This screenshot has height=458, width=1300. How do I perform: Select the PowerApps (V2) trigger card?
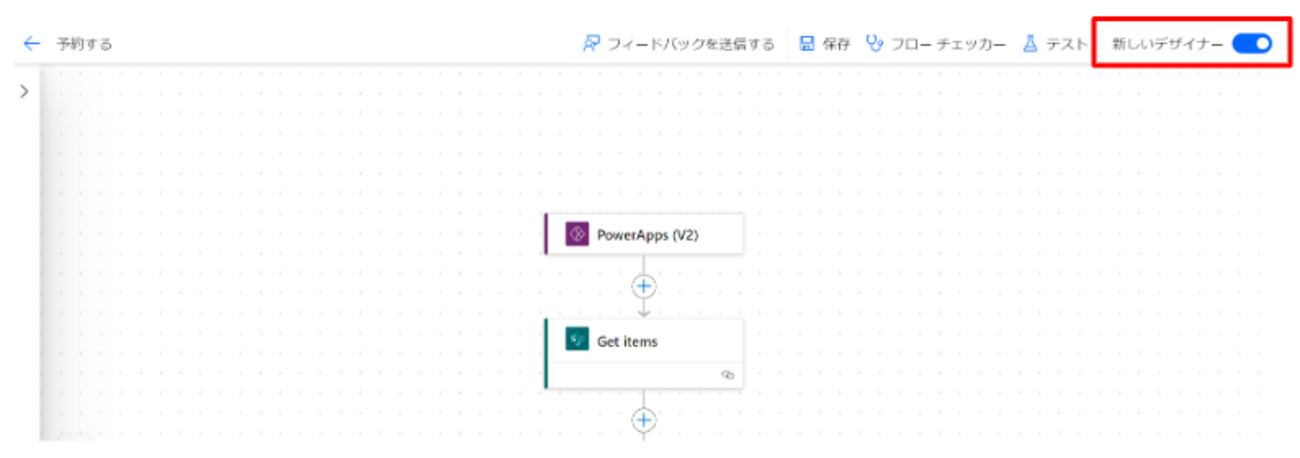[660, 235]
